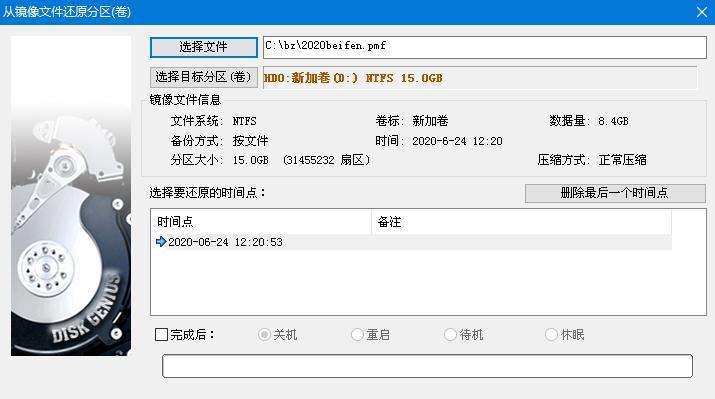Image resolution: width=715 pixels, height=399 pixels.
Task: Click the 选择文件 button
Action: pos(203,47)
